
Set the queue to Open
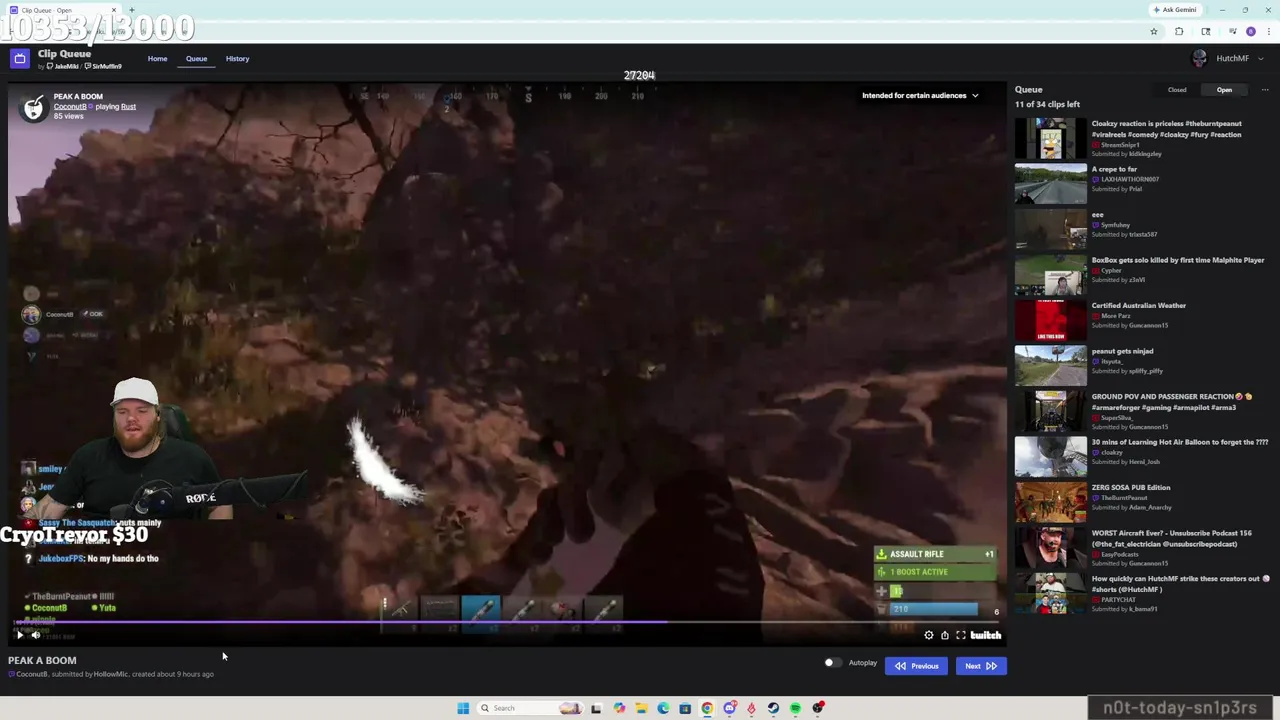pos(1224,90)
